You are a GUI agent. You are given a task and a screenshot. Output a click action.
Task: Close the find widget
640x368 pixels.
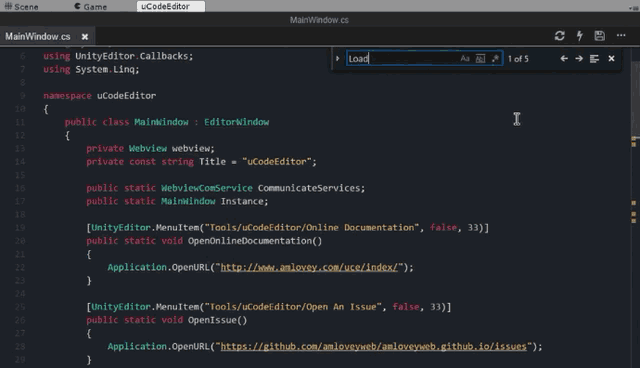coord(611,59)
